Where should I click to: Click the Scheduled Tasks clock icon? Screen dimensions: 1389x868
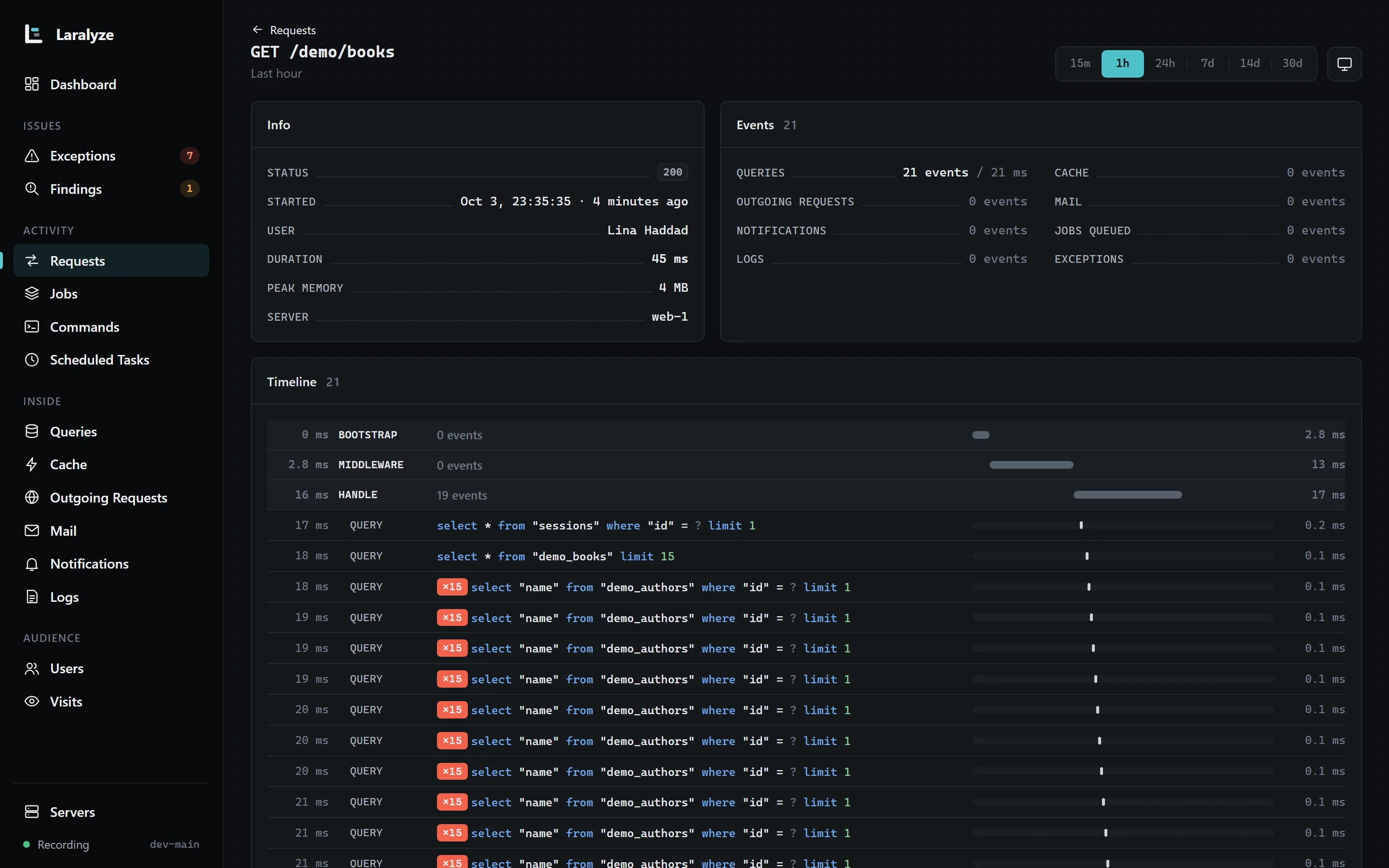tap(31, 360)
